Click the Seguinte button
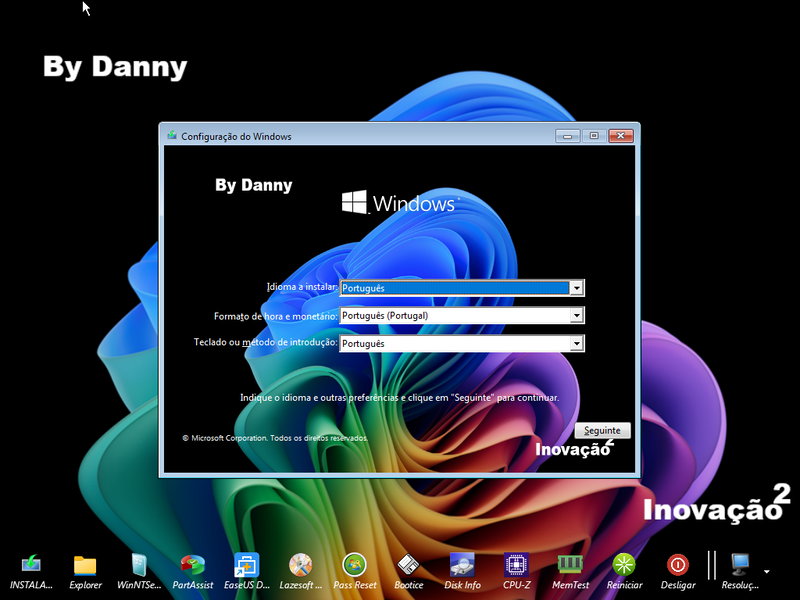The height and width of the screenshot is (600, 800). coord(603,430)
